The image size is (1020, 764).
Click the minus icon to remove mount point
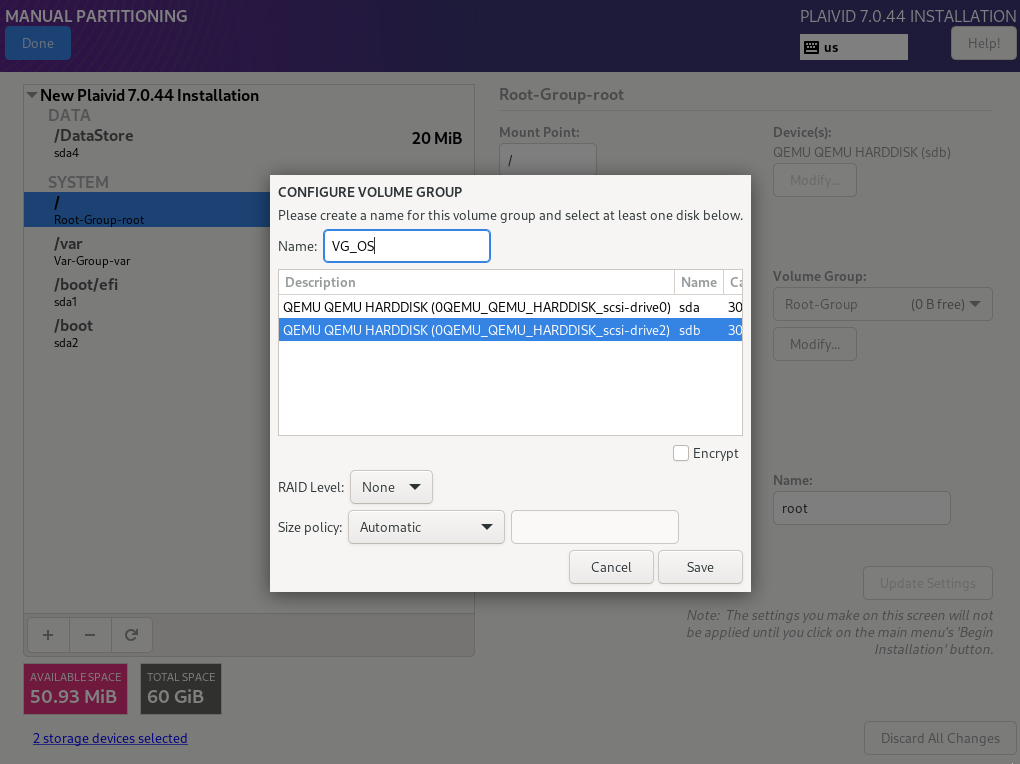[90, 635]
